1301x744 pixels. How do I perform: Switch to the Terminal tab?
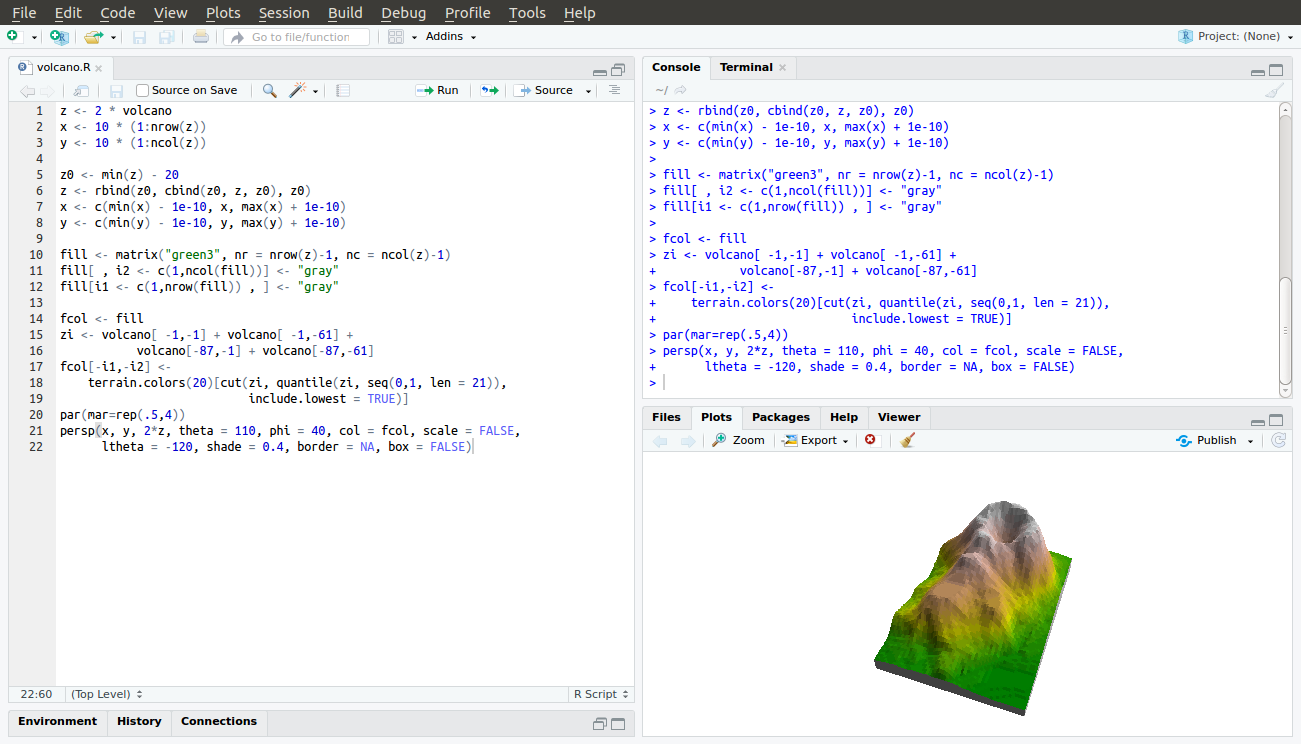745,67
